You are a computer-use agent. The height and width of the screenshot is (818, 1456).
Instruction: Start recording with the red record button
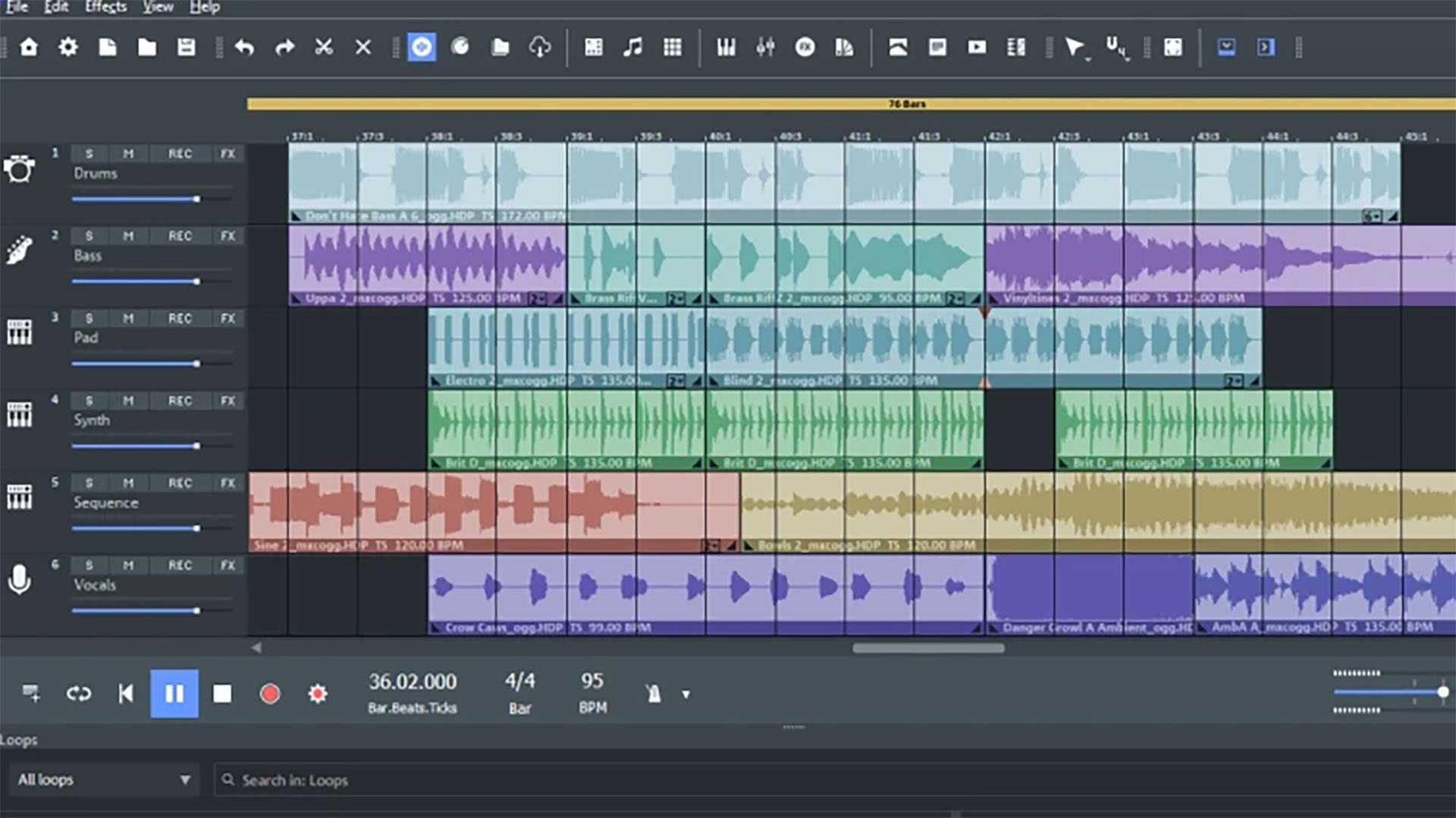click(270, 694)
